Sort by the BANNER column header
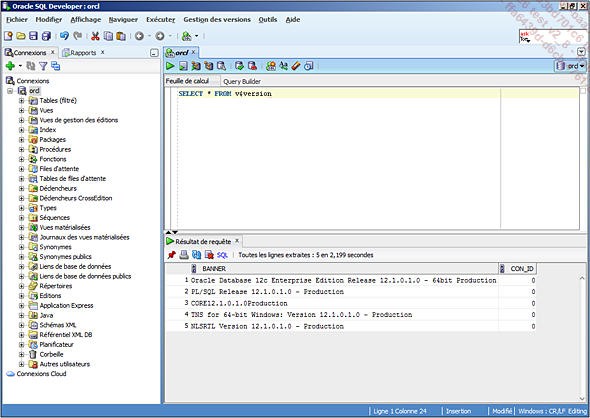 (344, 269)
